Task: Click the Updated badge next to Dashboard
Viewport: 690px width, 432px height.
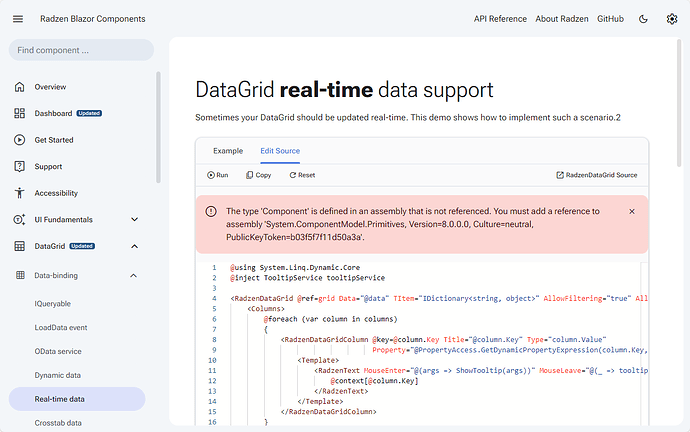Action: pyautogui.click(x=89, y=113)
